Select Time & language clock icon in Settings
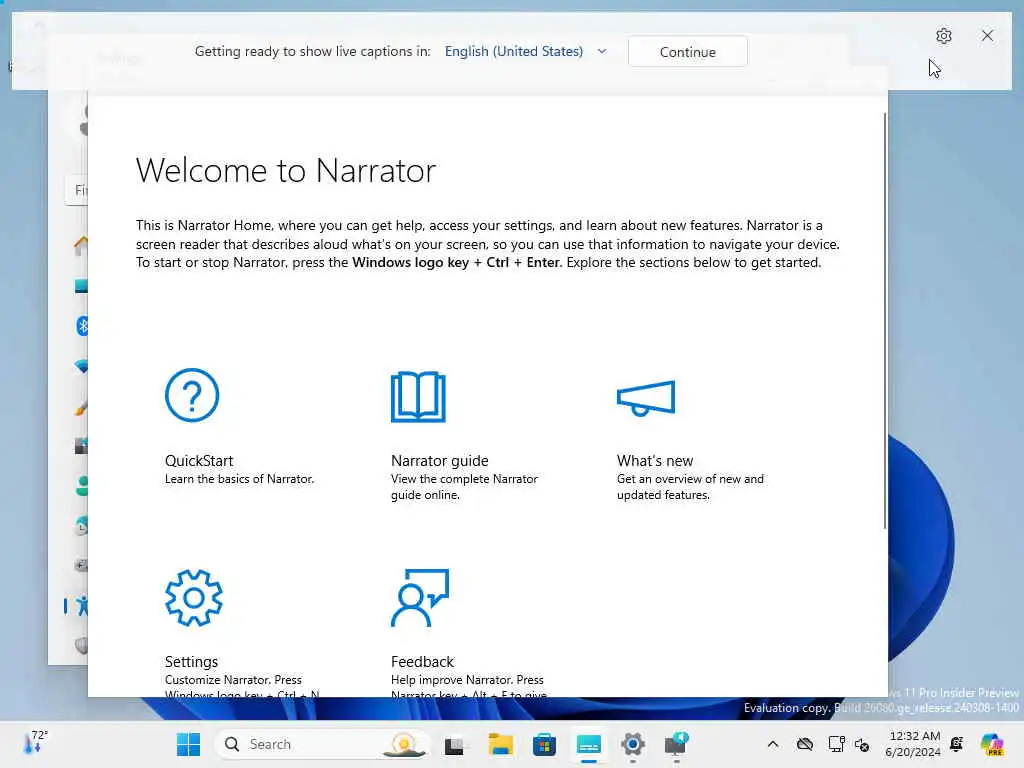The height and width of the screenshot is (768, 1024). tap(82, 526)
